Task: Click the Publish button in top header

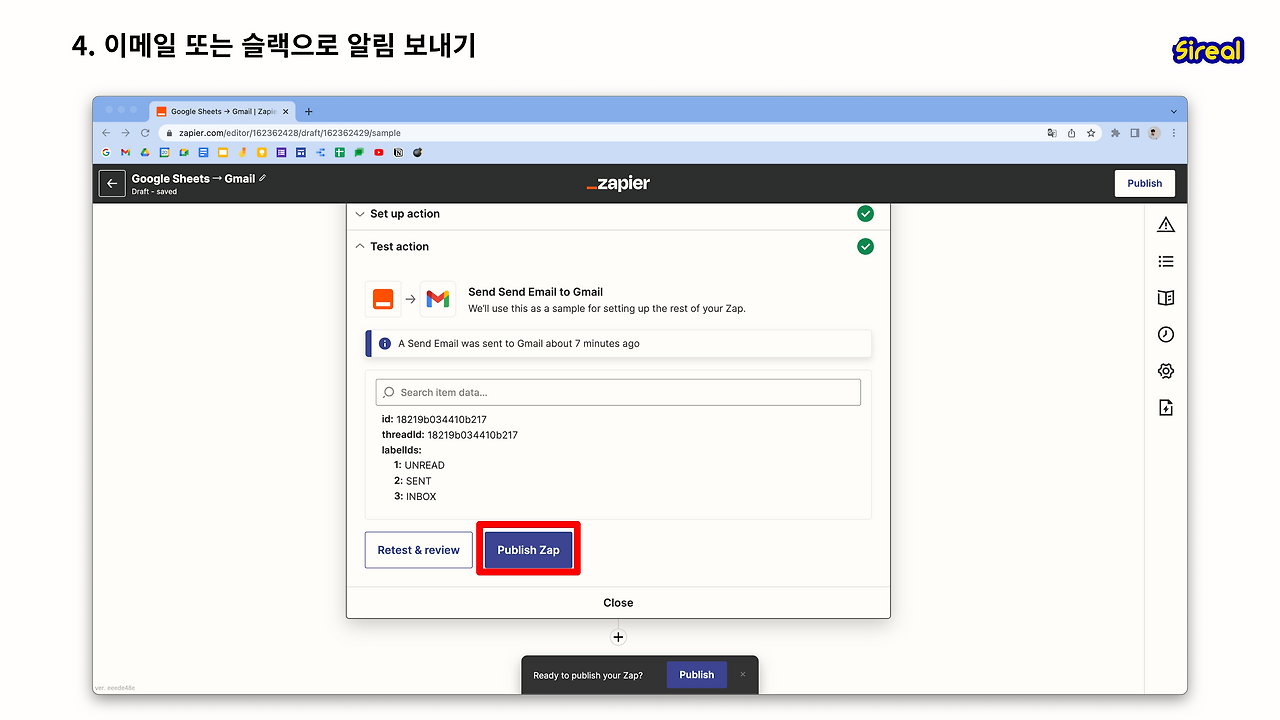Action: click(x=1144, y=184)
